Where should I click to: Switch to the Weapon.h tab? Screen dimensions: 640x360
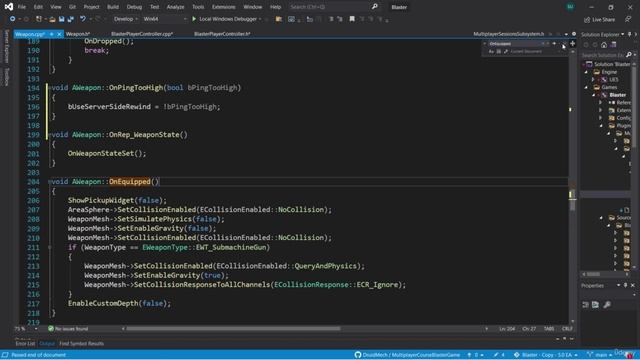(78, 34)
